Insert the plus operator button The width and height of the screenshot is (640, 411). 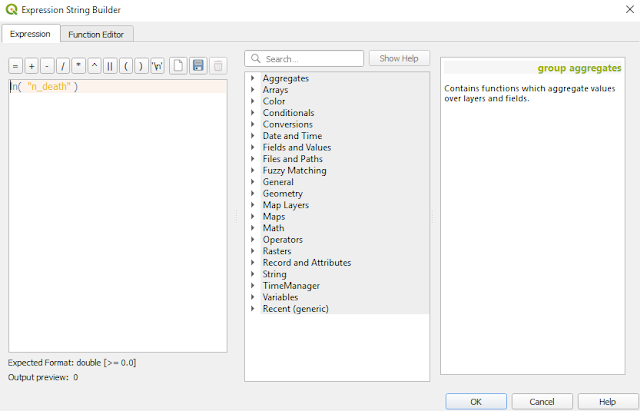31,66
